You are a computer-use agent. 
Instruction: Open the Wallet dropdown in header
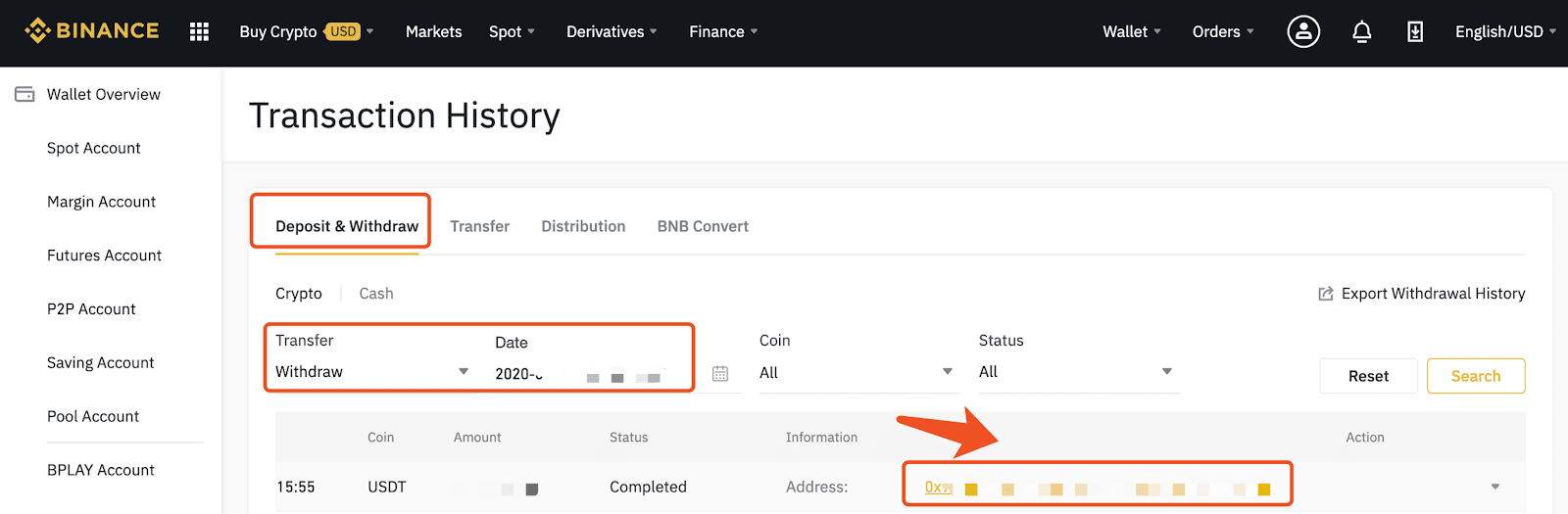pyautogui.click(x=1132, y=31)
